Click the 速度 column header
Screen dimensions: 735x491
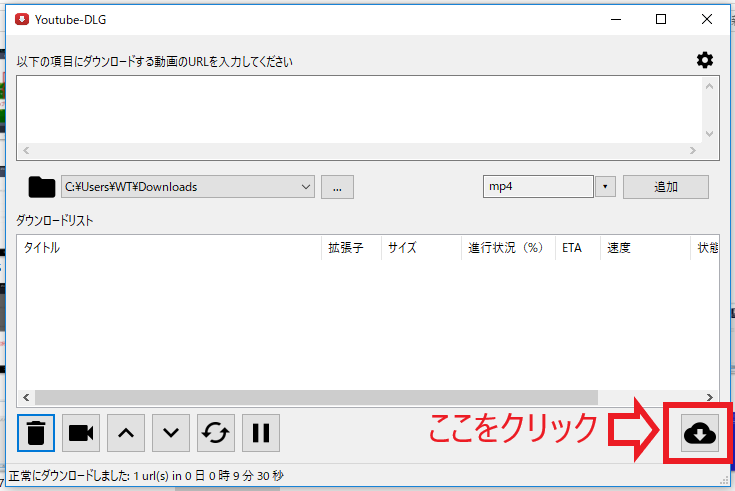tap(645, 248)
